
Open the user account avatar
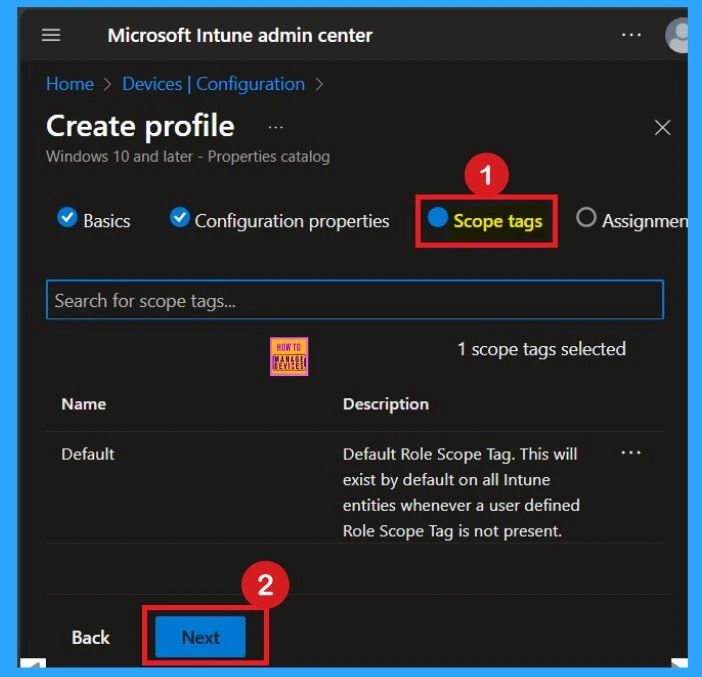(677, 36)
